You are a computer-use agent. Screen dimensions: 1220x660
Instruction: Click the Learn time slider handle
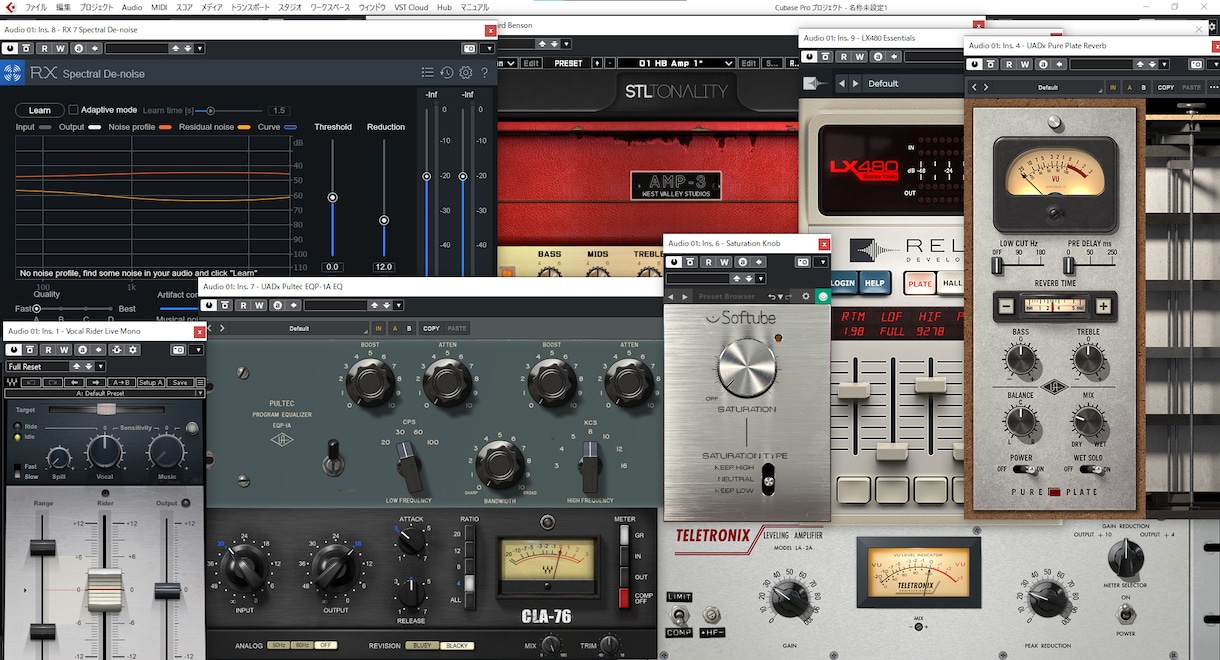click(210, 110)
